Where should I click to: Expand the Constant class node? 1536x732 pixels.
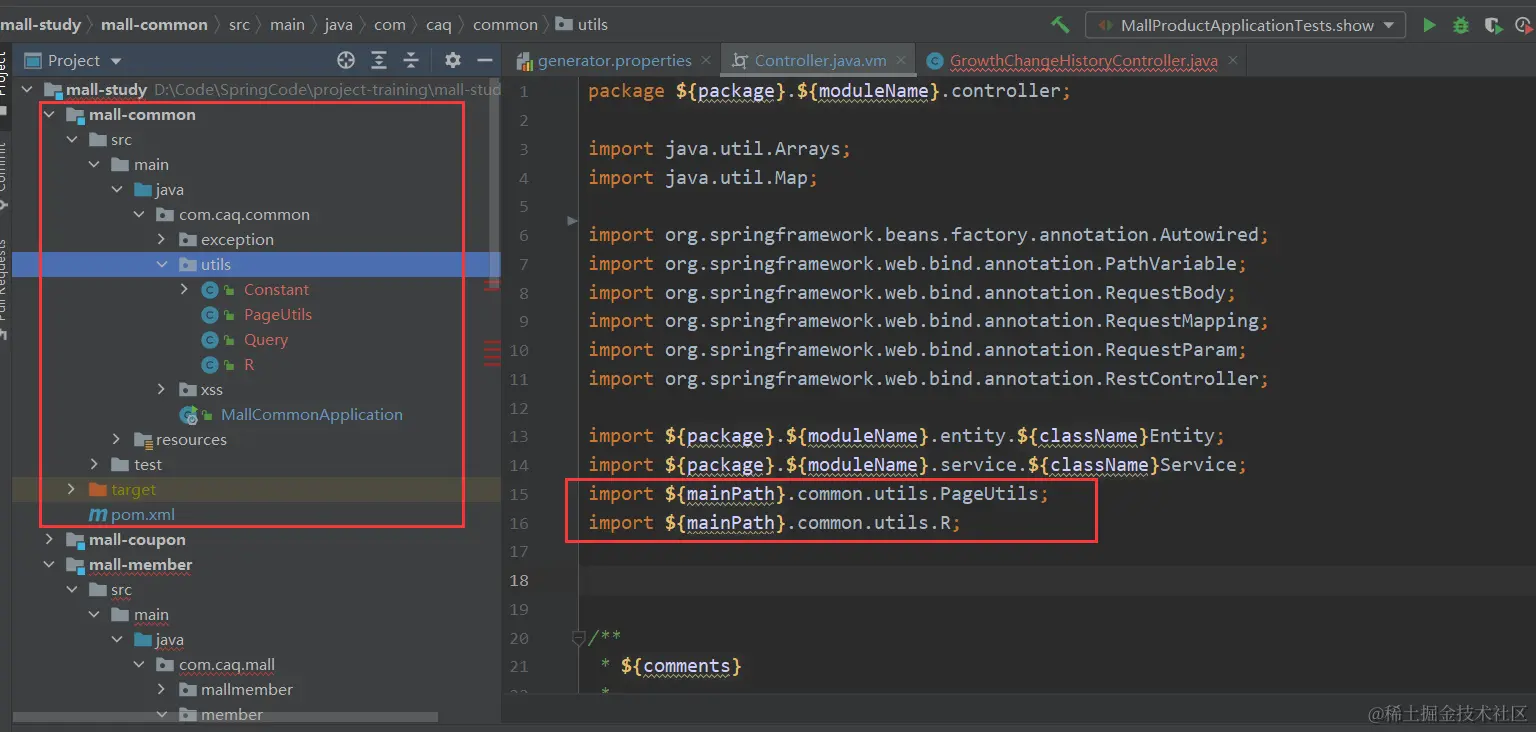(184, 290)
